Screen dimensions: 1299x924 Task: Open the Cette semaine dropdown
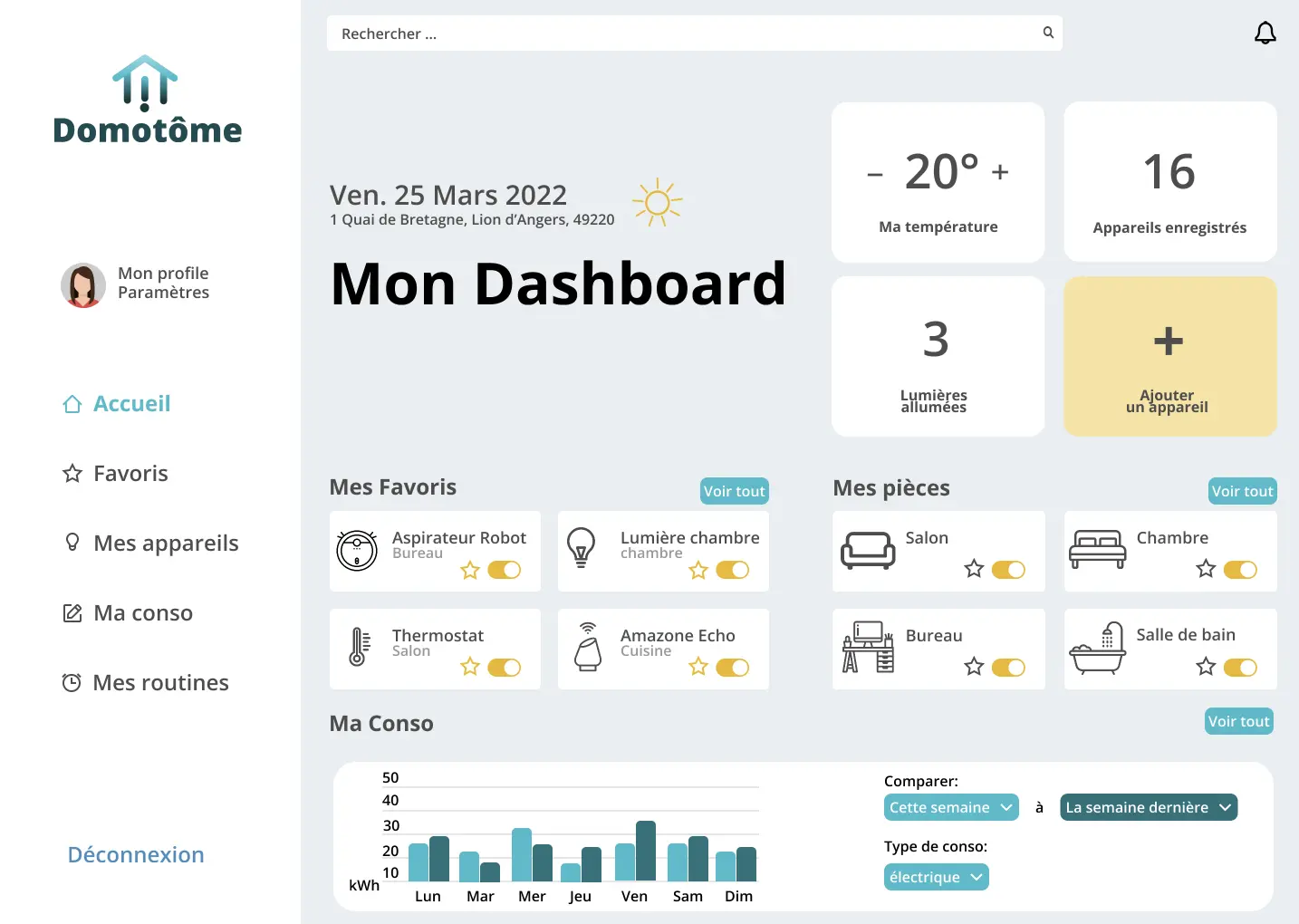click(951, 807)
